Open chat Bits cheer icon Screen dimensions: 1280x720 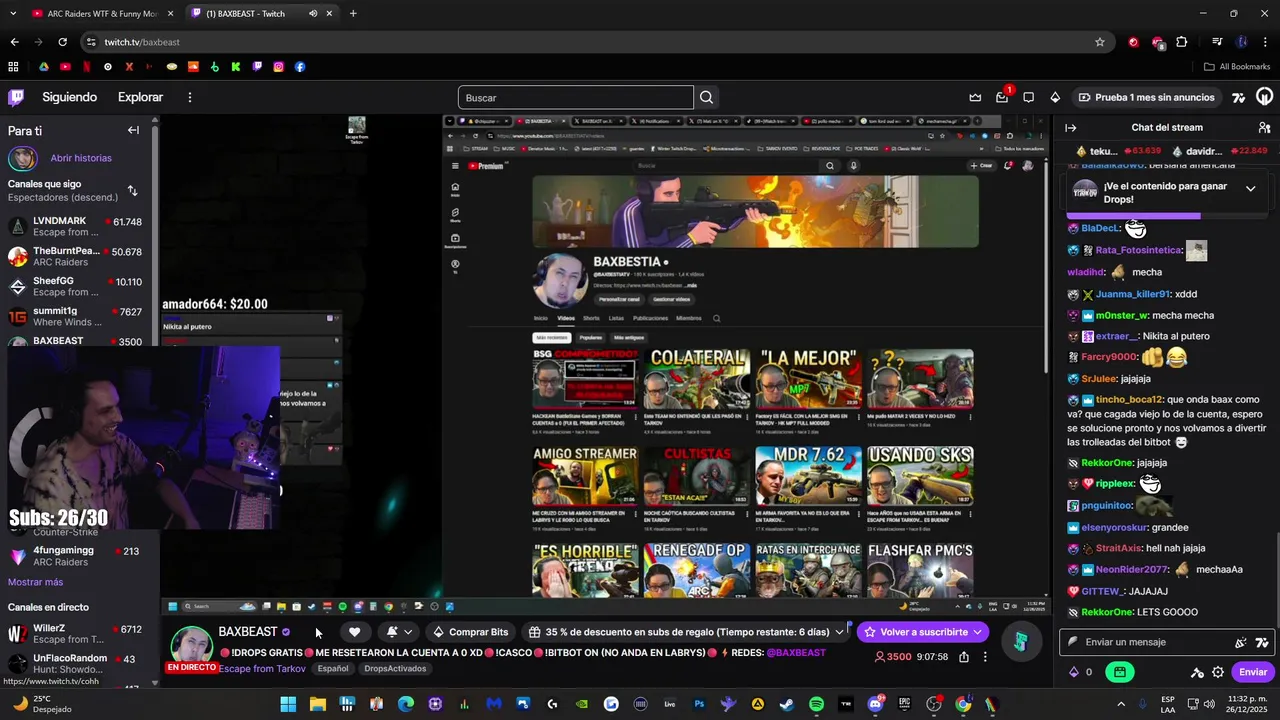click(x=1241, y=642)
